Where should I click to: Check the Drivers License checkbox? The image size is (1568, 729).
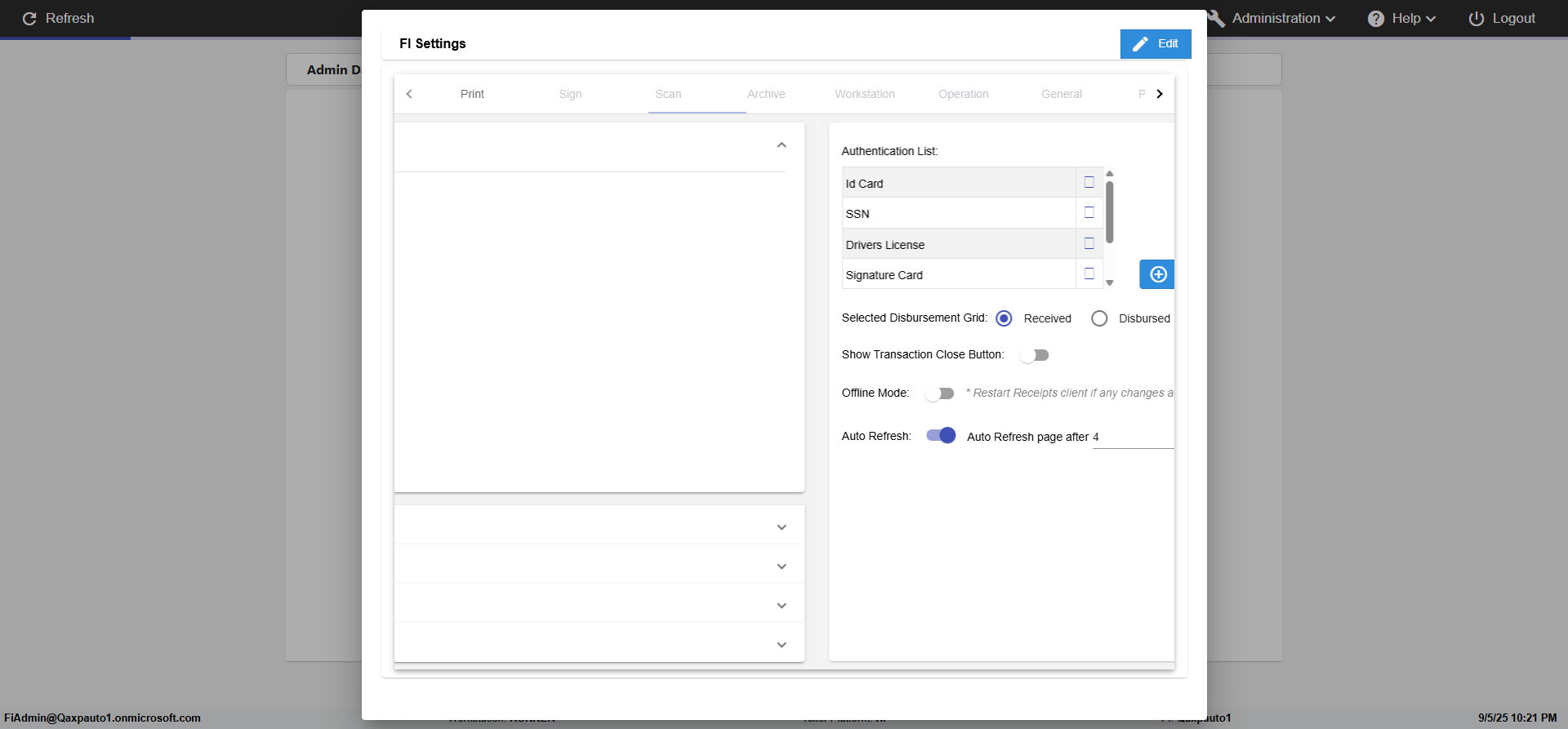1089,244
